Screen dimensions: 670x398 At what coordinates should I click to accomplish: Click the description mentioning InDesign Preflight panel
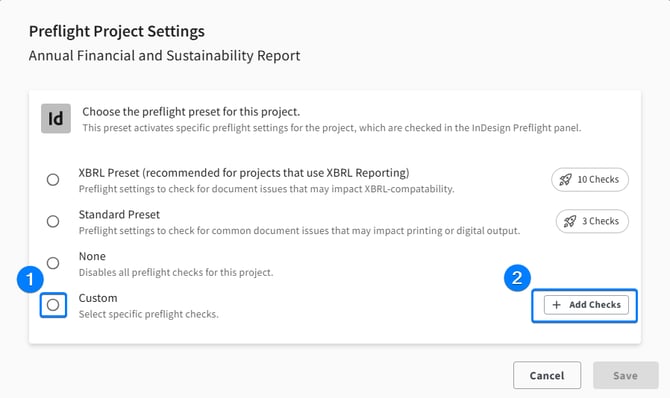(332, 128)
